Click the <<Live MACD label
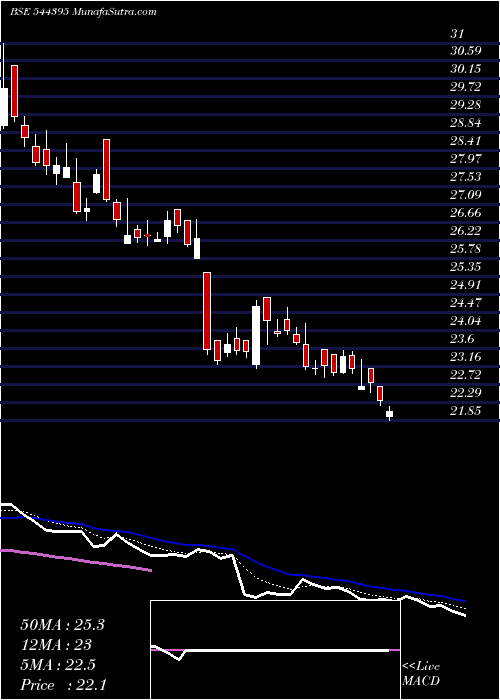 421,675
